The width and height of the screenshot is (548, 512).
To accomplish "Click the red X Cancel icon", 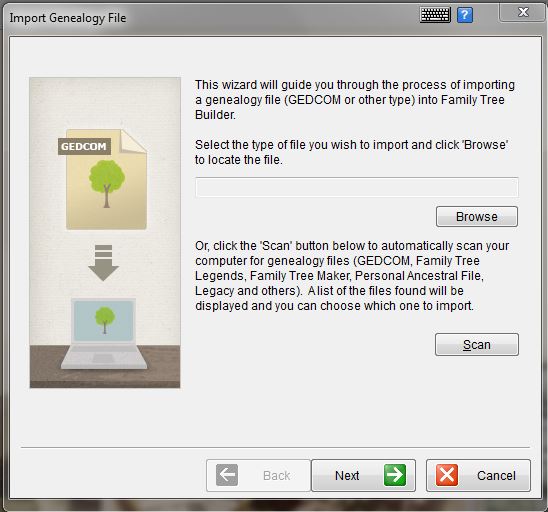I will pos(447,475).
